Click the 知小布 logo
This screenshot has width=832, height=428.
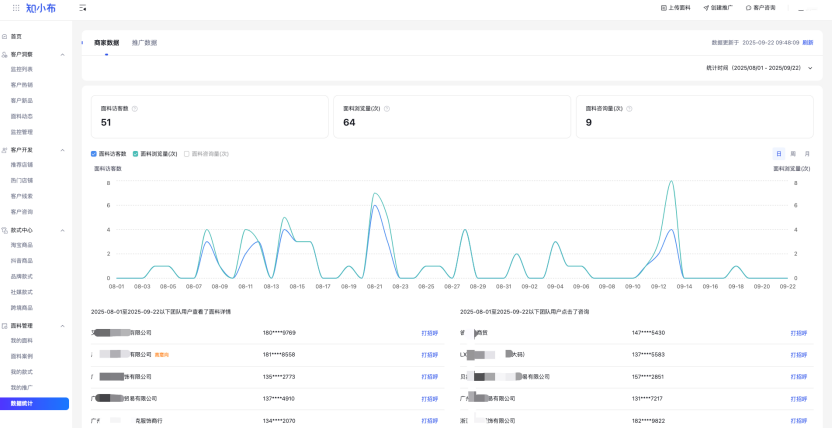(41, 8)
